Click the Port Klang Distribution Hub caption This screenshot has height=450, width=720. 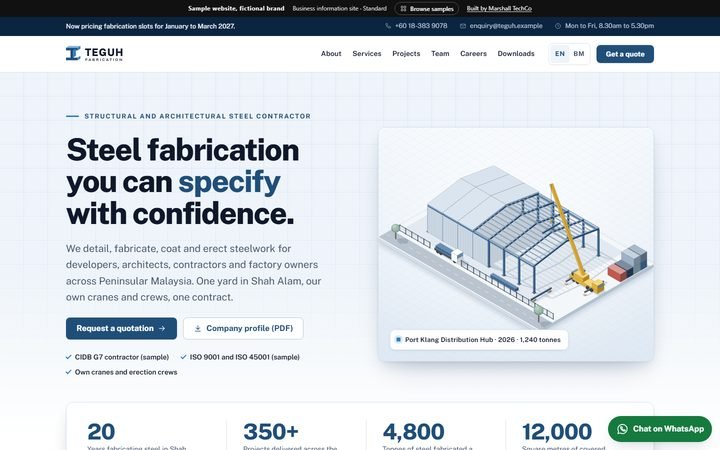point(479,340)
